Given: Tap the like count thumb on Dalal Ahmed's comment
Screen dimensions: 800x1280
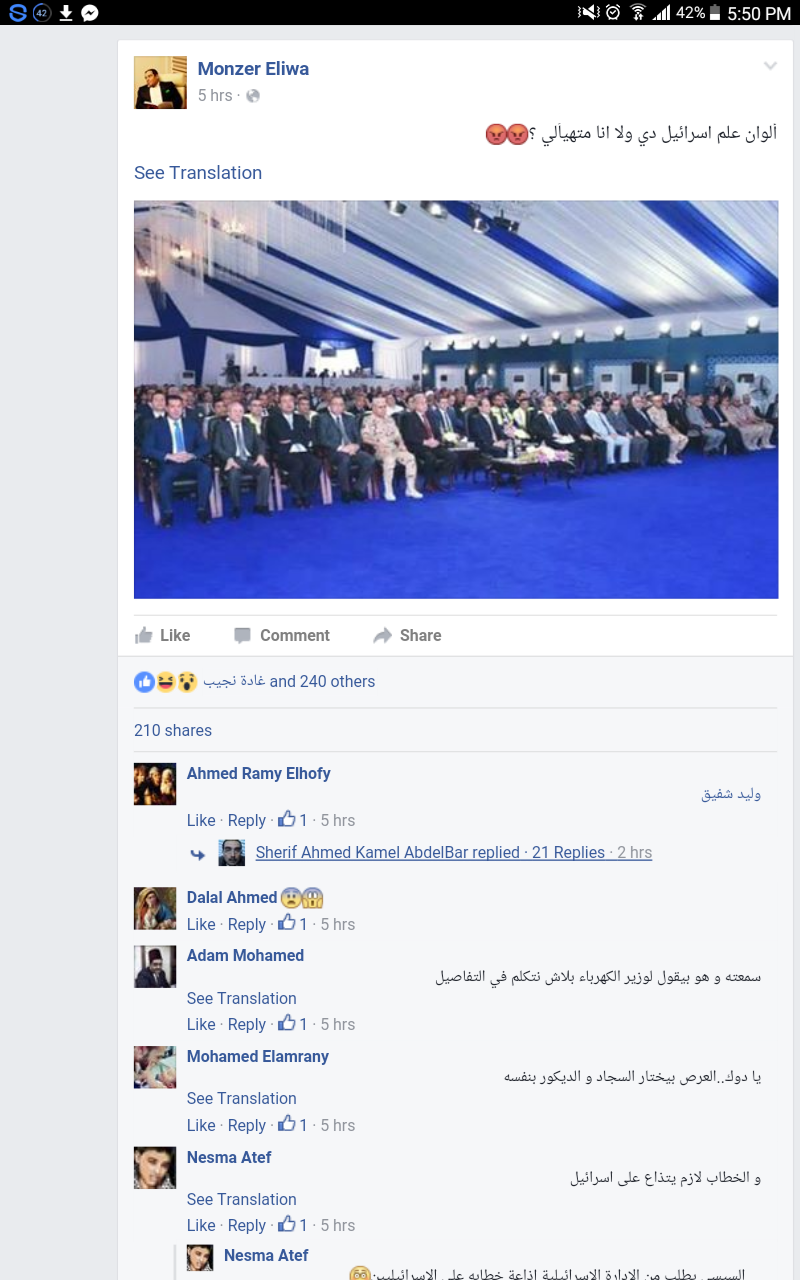Looking at the screenshot, I should pos(287,924).
